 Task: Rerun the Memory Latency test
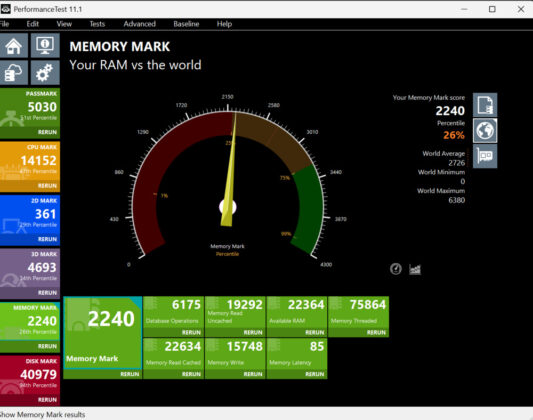(x=315, y=374)
